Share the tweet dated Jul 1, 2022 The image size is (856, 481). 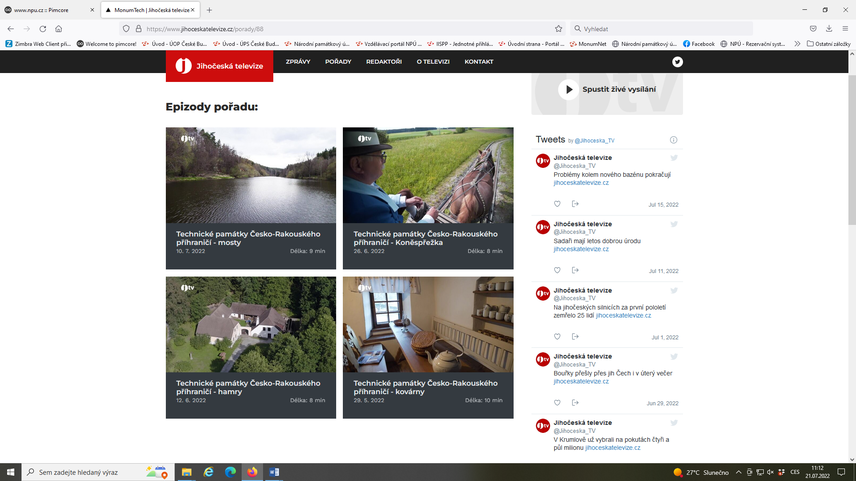pyautogui.click(x=575, y=337)
